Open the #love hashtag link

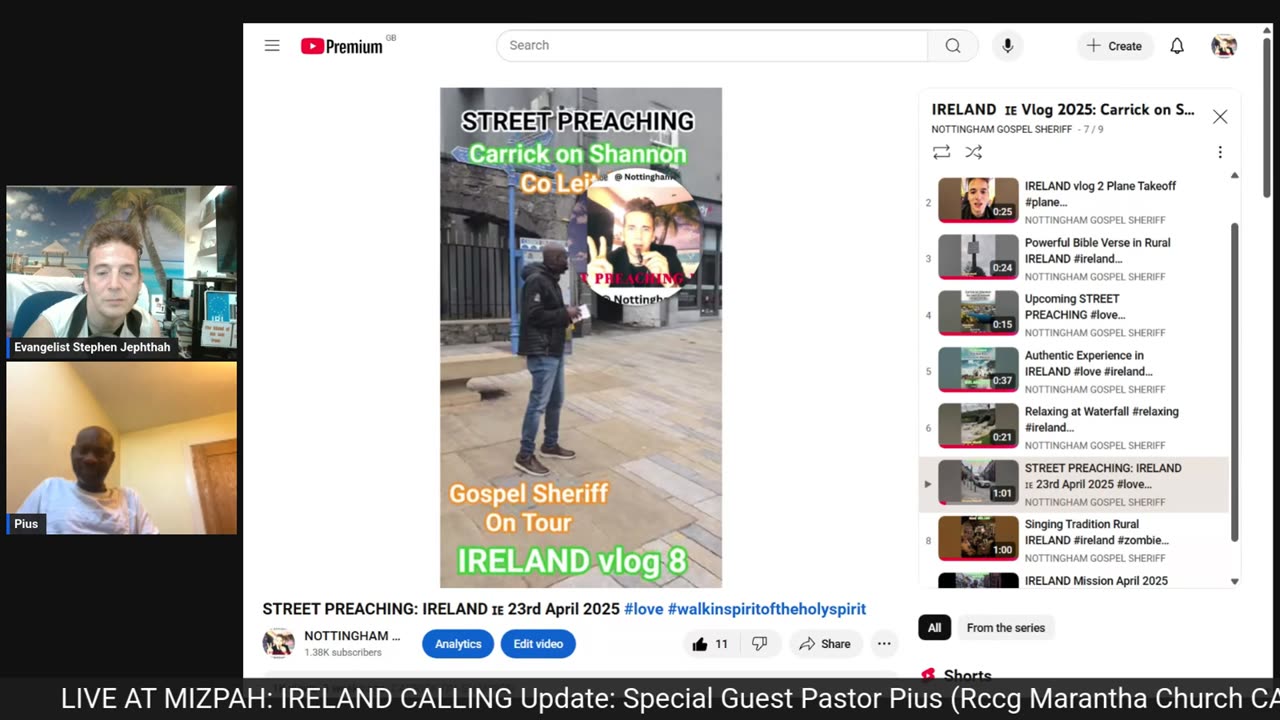point(643,609)
